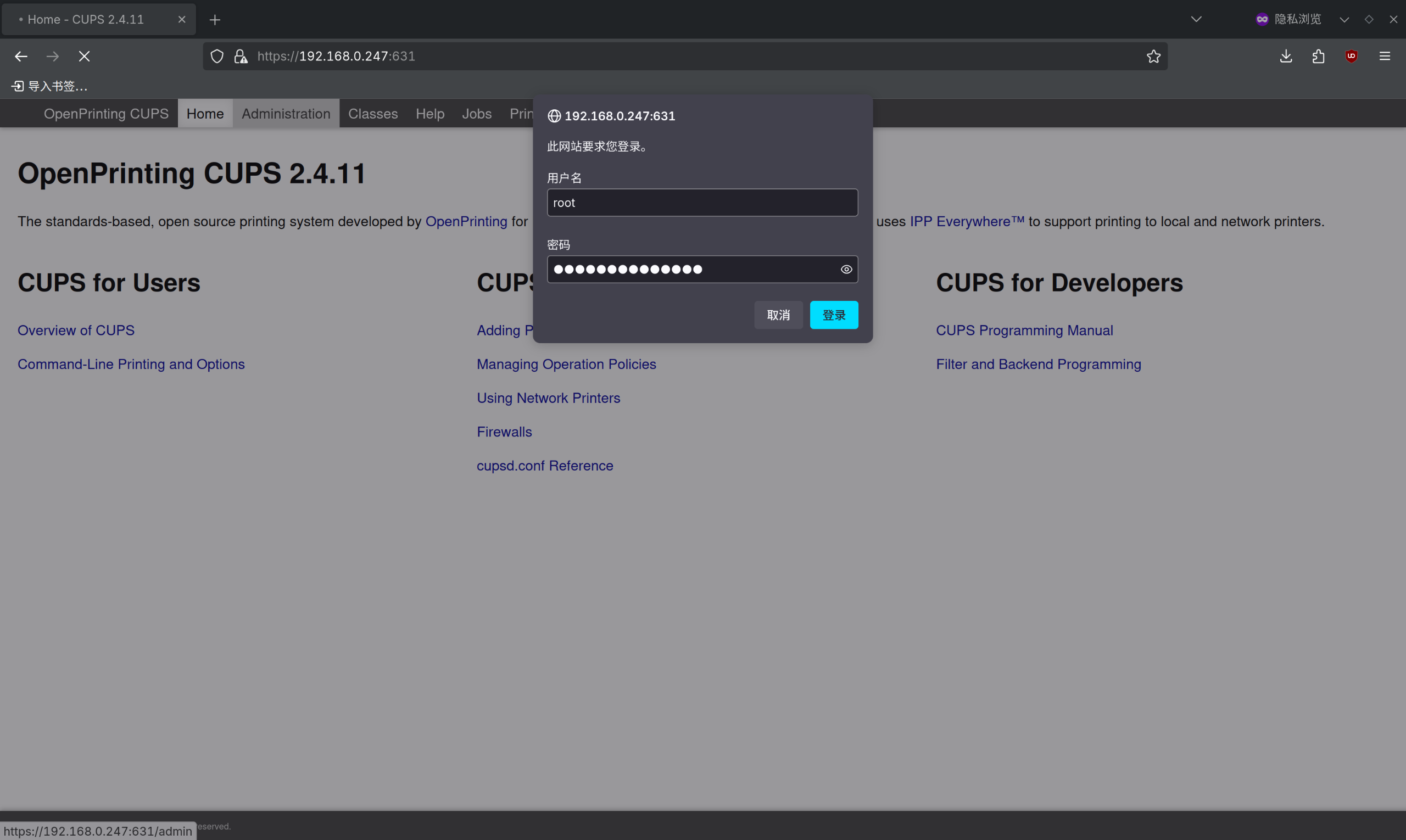
Task: Open the Firewalls link
Action: pyautogui.click(x=504, y=432)
